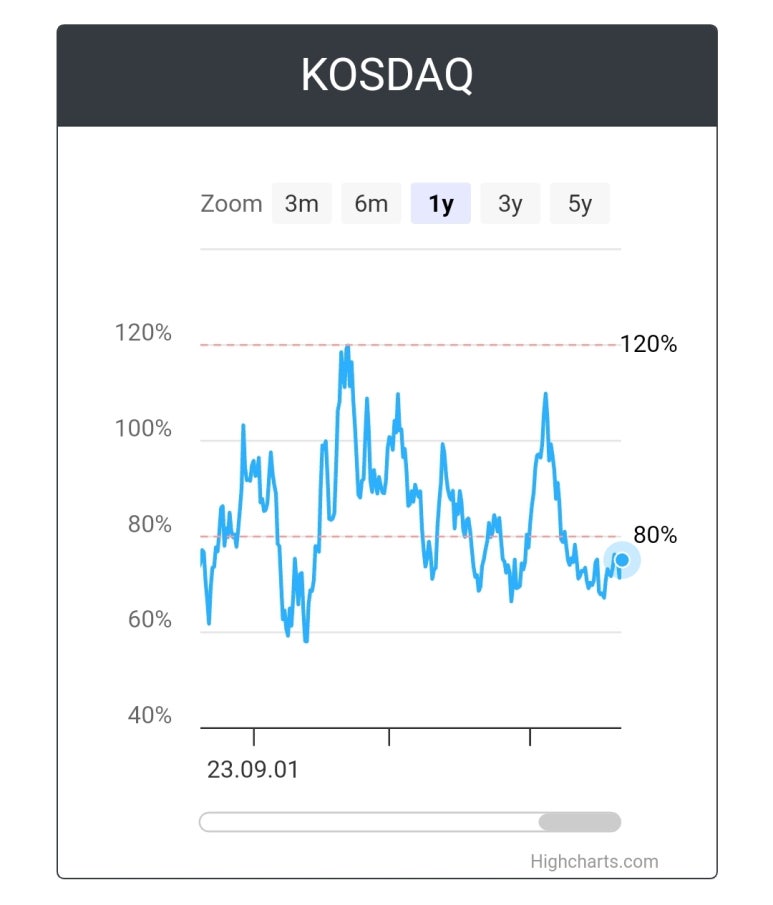
Task: Click the Zoom label text
Action: coord(231,204)
